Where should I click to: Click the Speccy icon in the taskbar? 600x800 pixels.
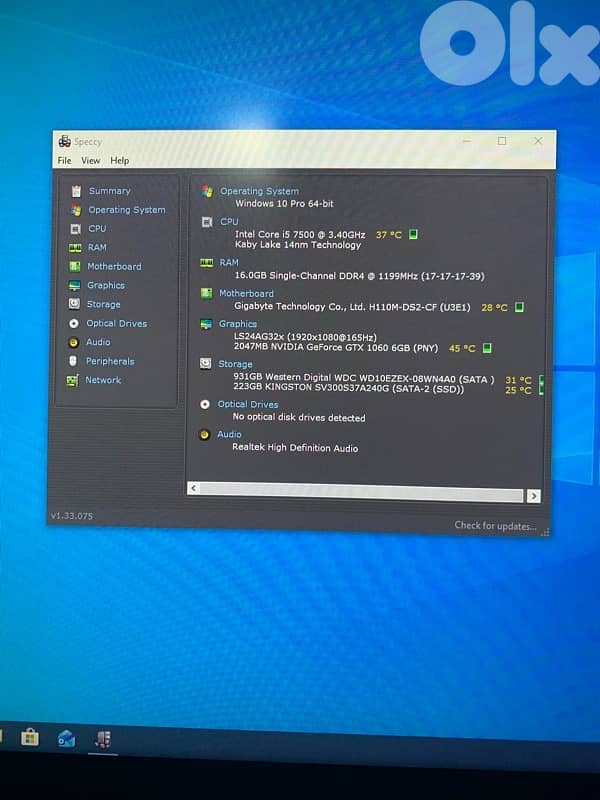(103, 739)
